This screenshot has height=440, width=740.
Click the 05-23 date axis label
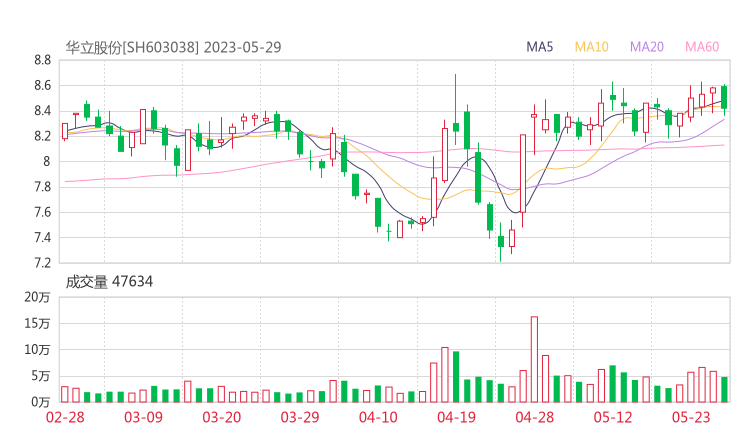691,417
